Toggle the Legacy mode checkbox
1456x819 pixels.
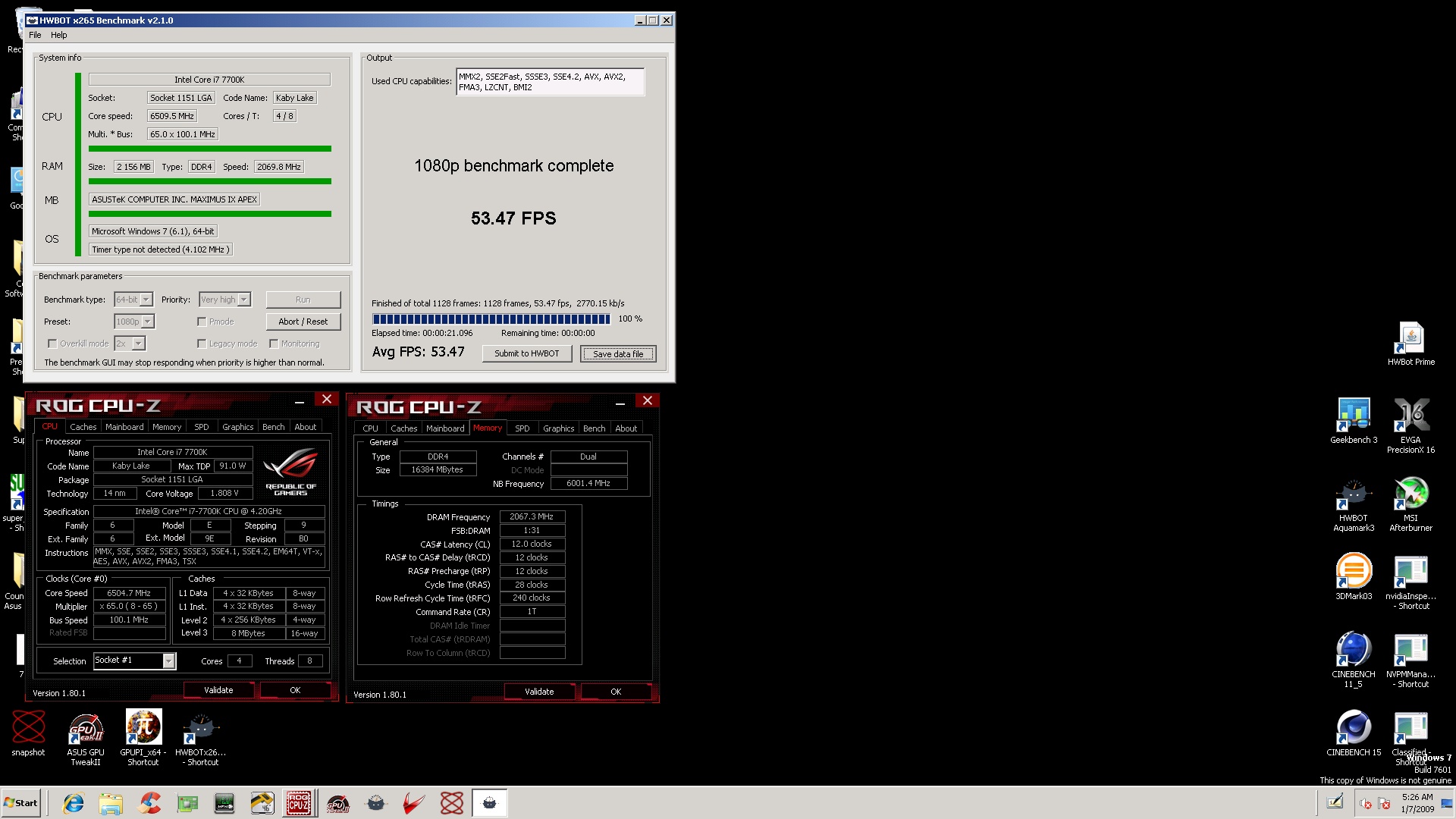click(202, 344)
